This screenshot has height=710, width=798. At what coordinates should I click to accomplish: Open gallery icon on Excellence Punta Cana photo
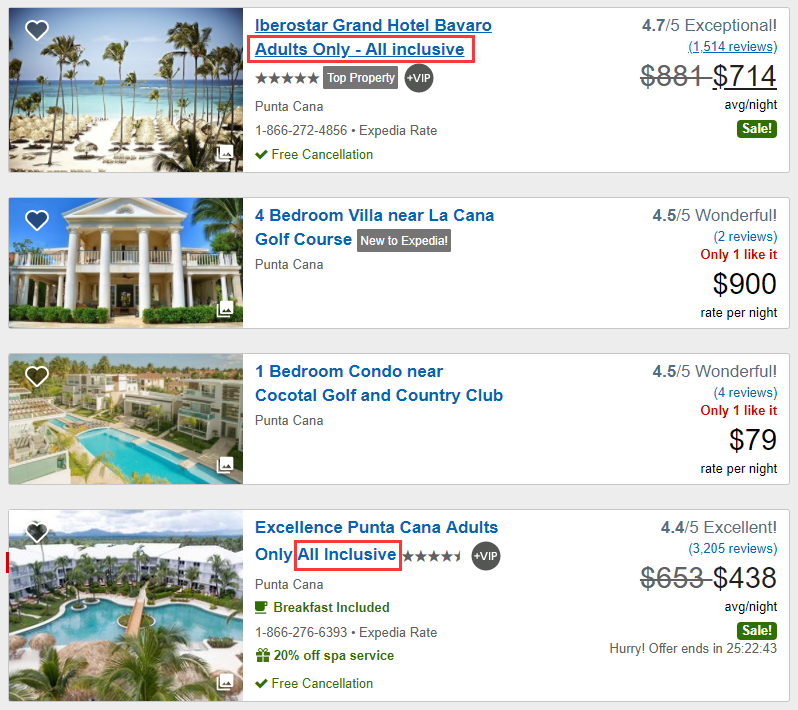coord(225,682)
